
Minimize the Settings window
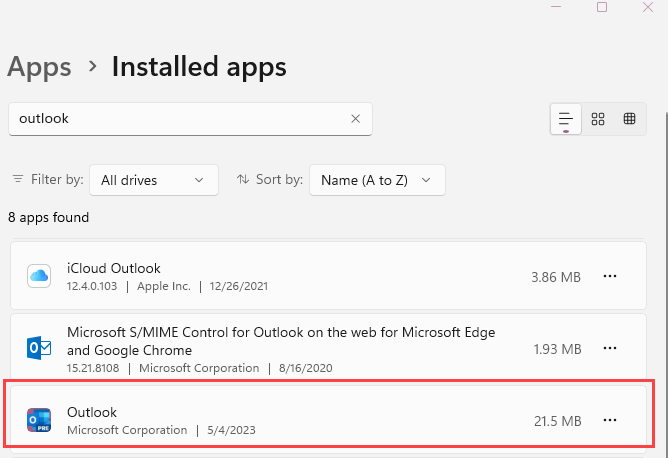(x=556, y=6)
